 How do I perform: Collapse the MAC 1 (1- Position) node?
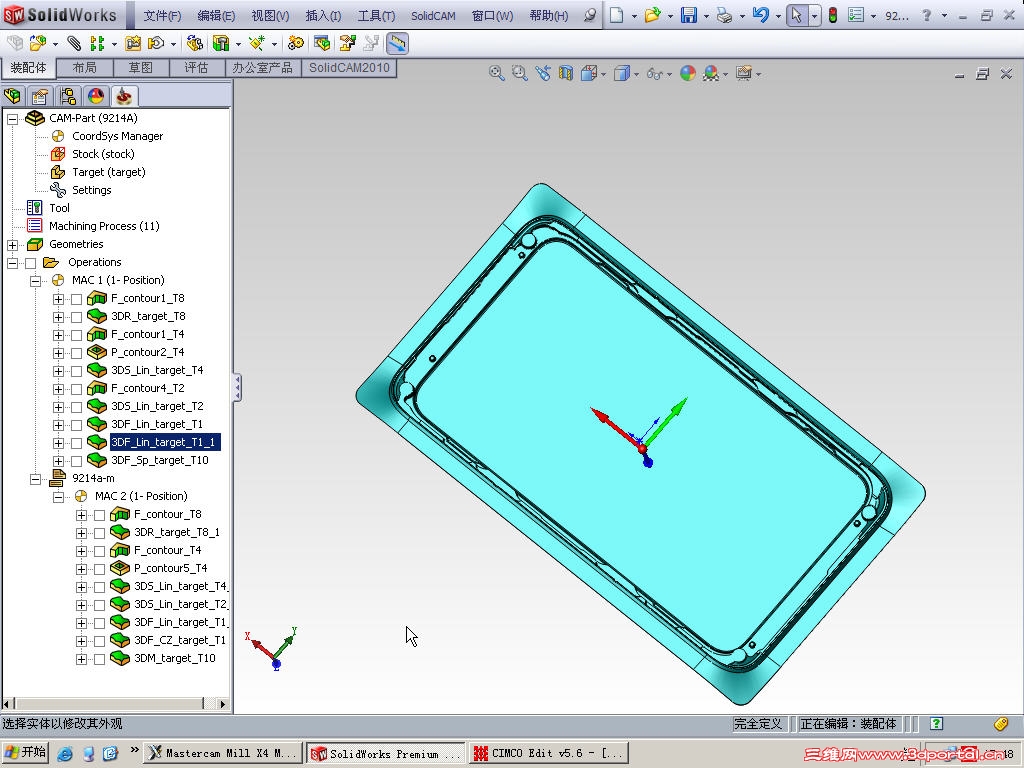pos(36,281)
